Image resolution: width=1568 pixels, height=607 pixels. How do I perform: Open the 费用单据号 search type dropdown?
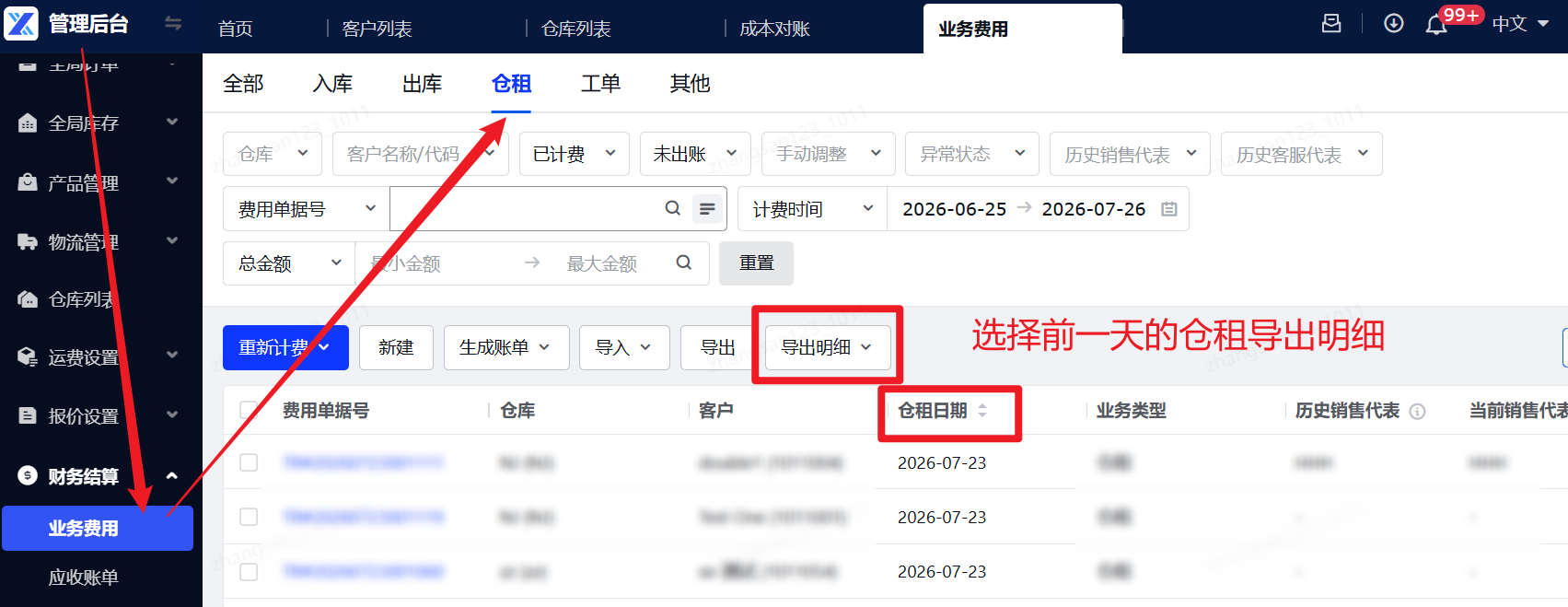[307, 209]
